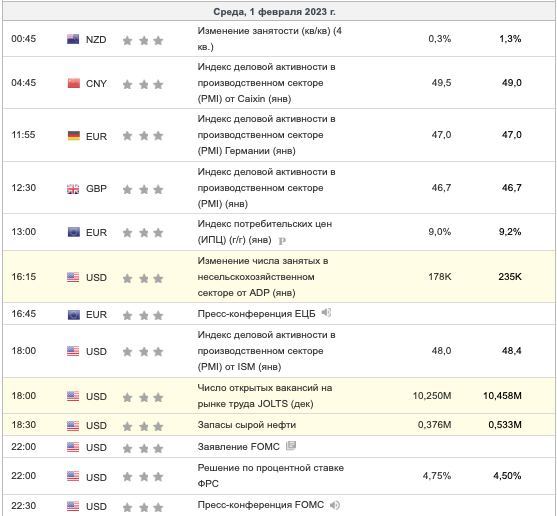Click speaker icon beside Пресс-конференция FOMC
The image size is (557, 516).
click(x=335, y=505)
